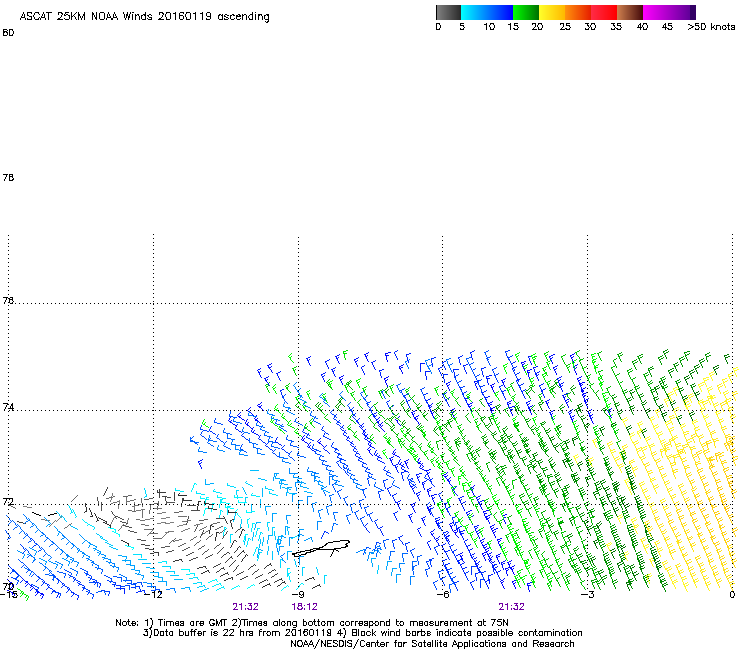Click the '0' longitude label on the axis
Screen dimensions: 740x650
[732, 595]
